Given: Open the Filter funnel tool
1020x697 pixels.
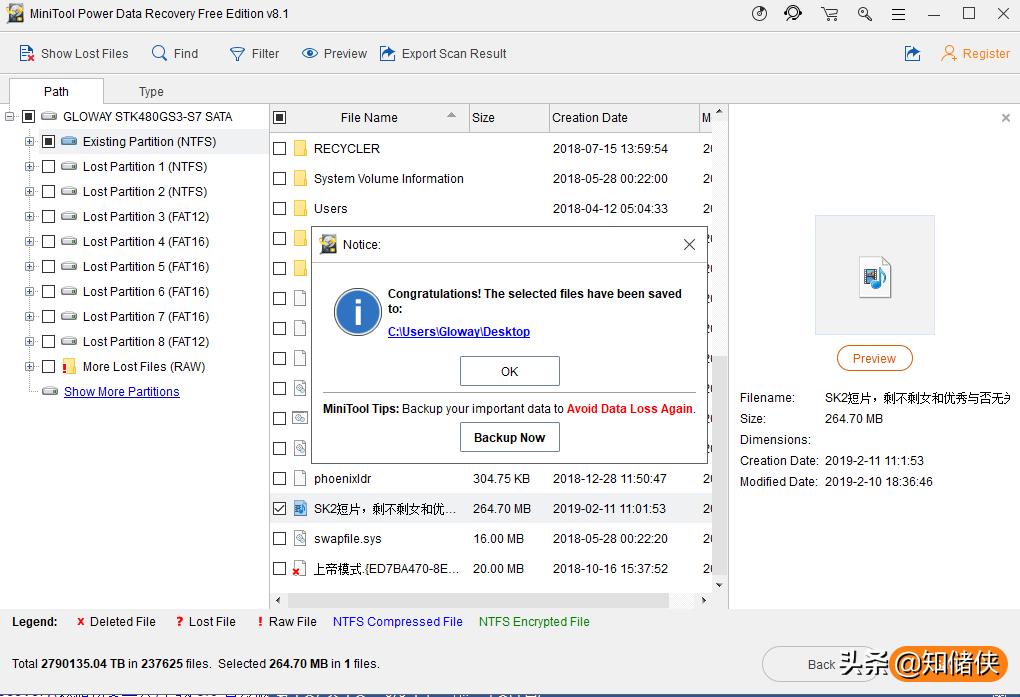Looking at the screenshot, I should (237, 54).
